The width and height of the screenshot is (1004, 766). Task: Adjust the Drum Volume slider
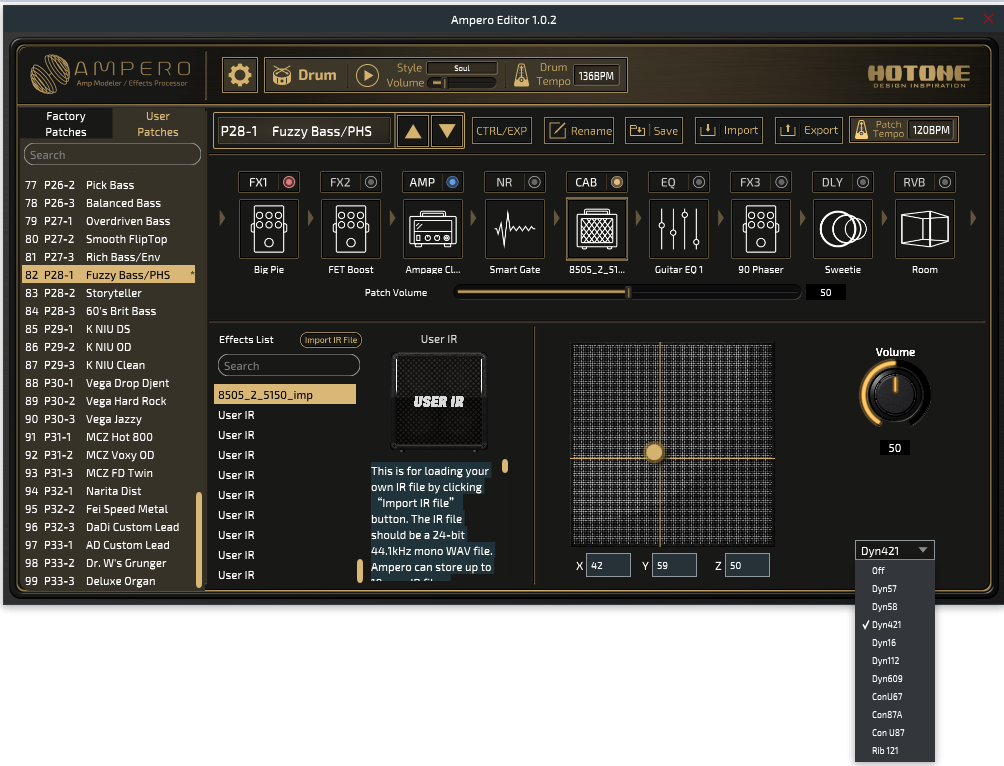tap(462, 83)
